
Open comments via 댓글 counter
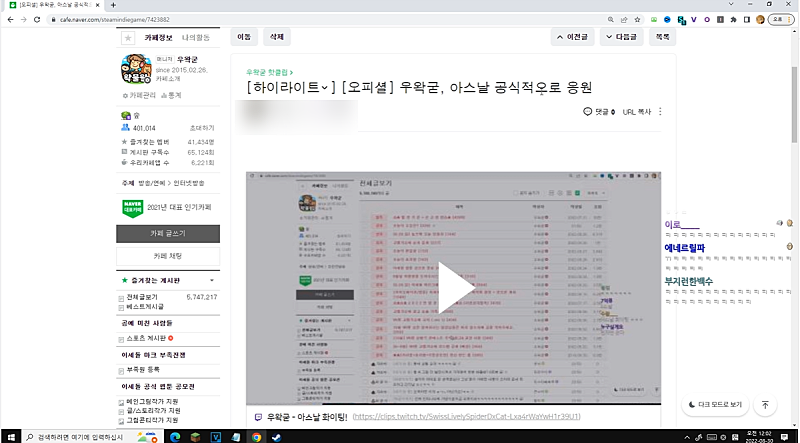599,112
